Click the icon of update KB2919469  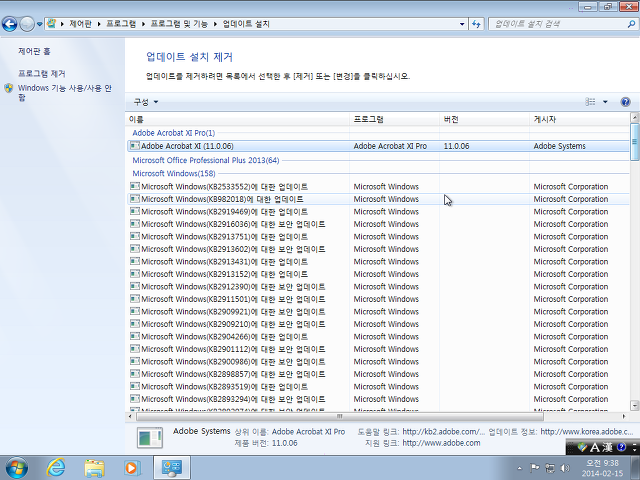coord(135,211)
